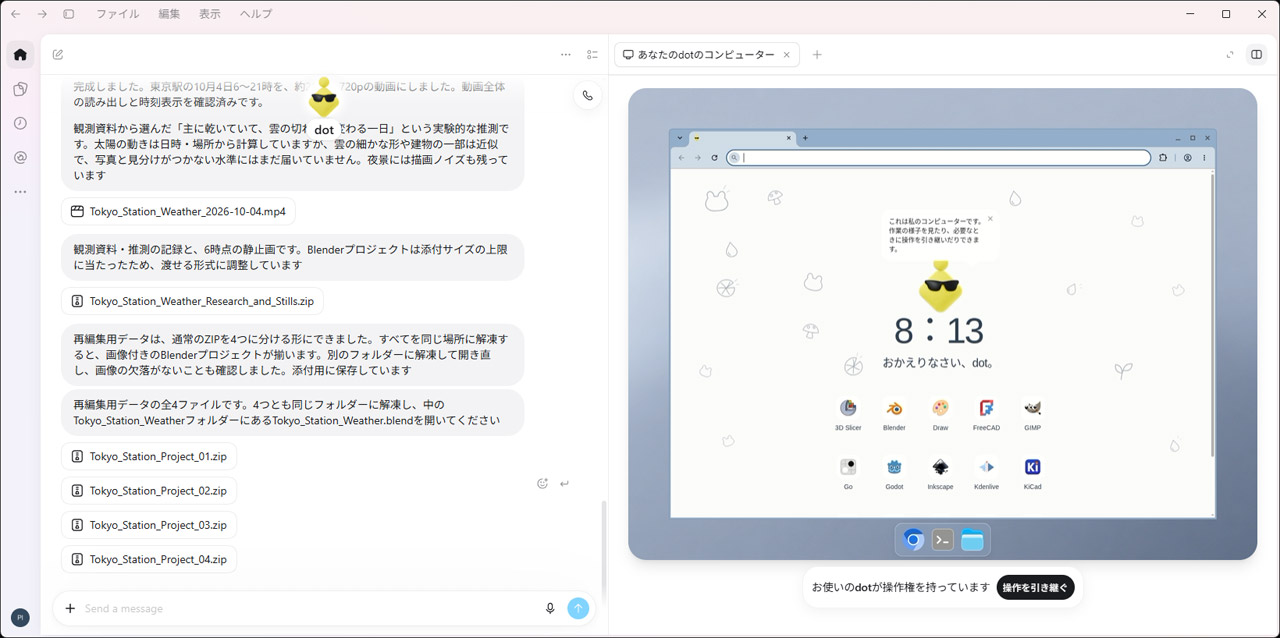Open the Tokyo_Station_Weather_2026-10-04.mp4 attachment
This screenshot has width=1280, height=638.
click(178, 212)
